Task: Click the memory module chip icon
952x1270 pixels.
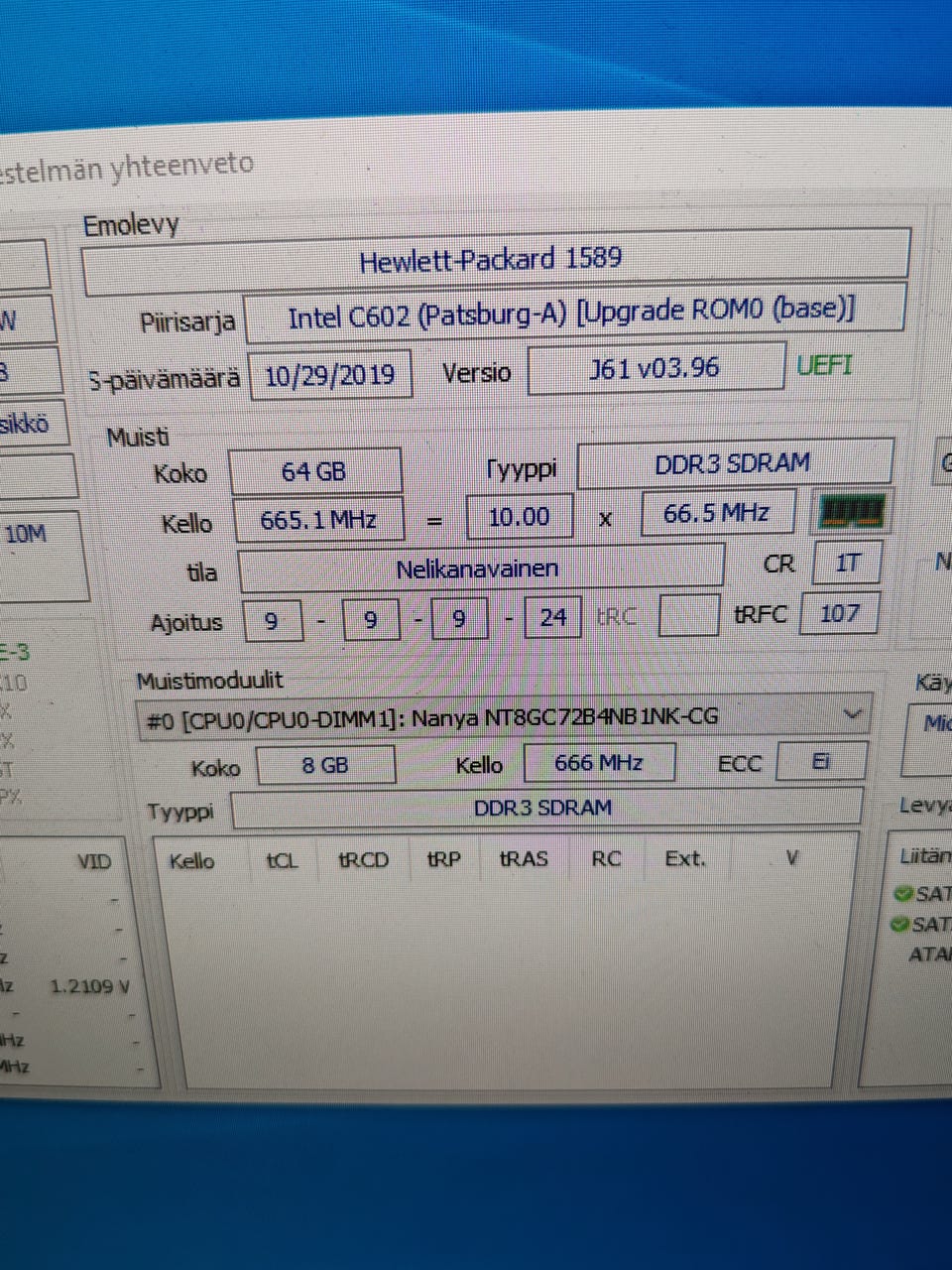Action: coord(850,513)
